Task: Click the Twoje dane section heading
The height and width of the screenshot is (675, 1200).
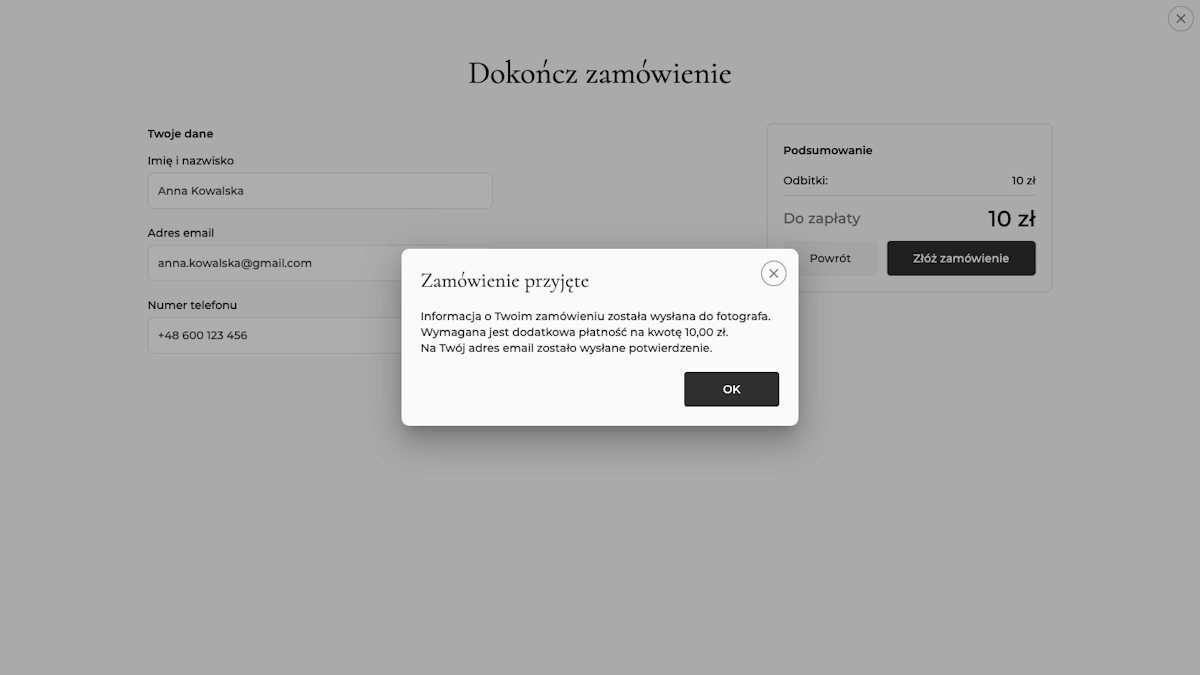Action: 181,133
